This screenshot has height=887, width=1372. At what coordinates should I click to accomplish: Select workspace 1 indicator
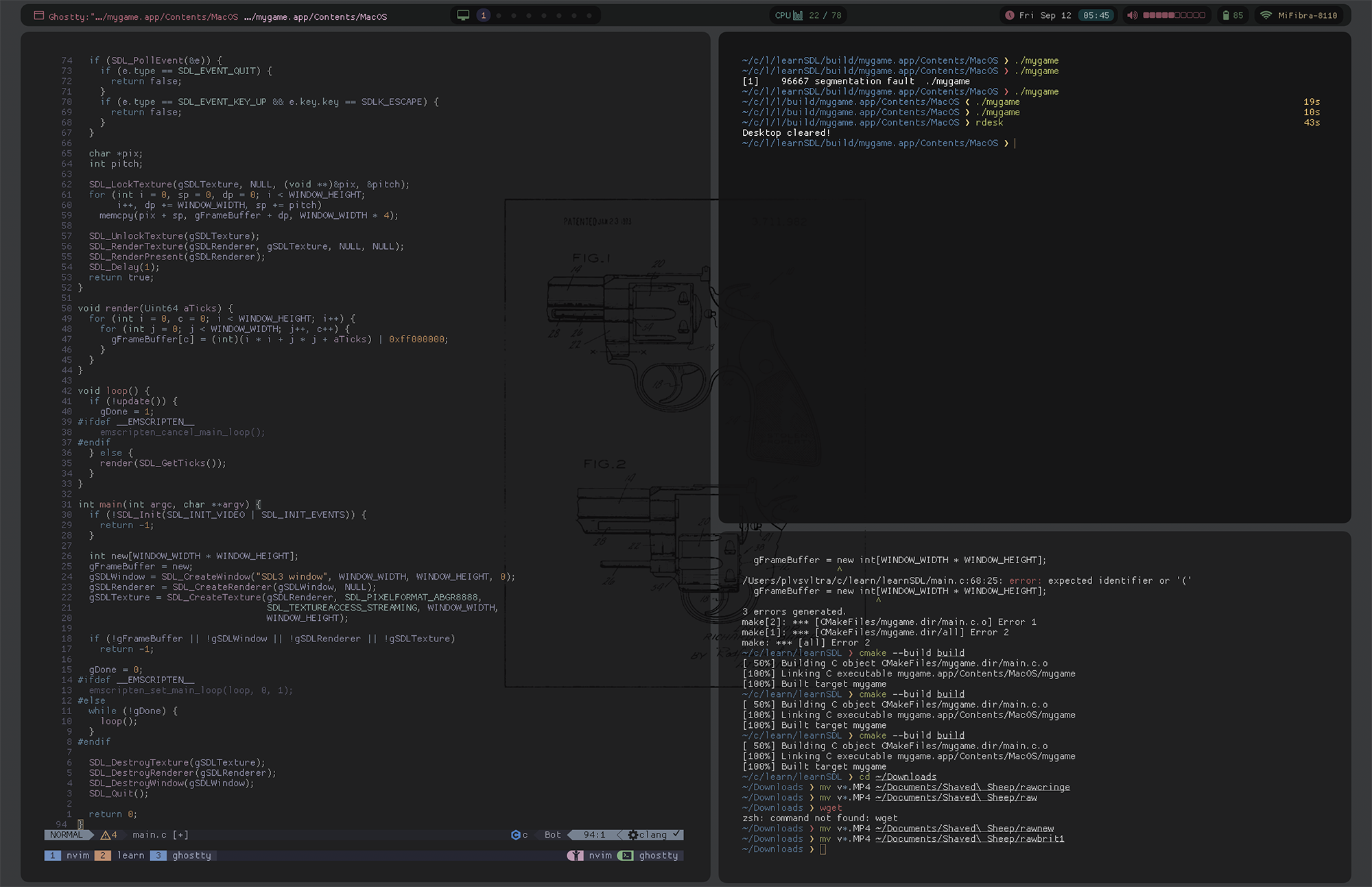point(484,15)
